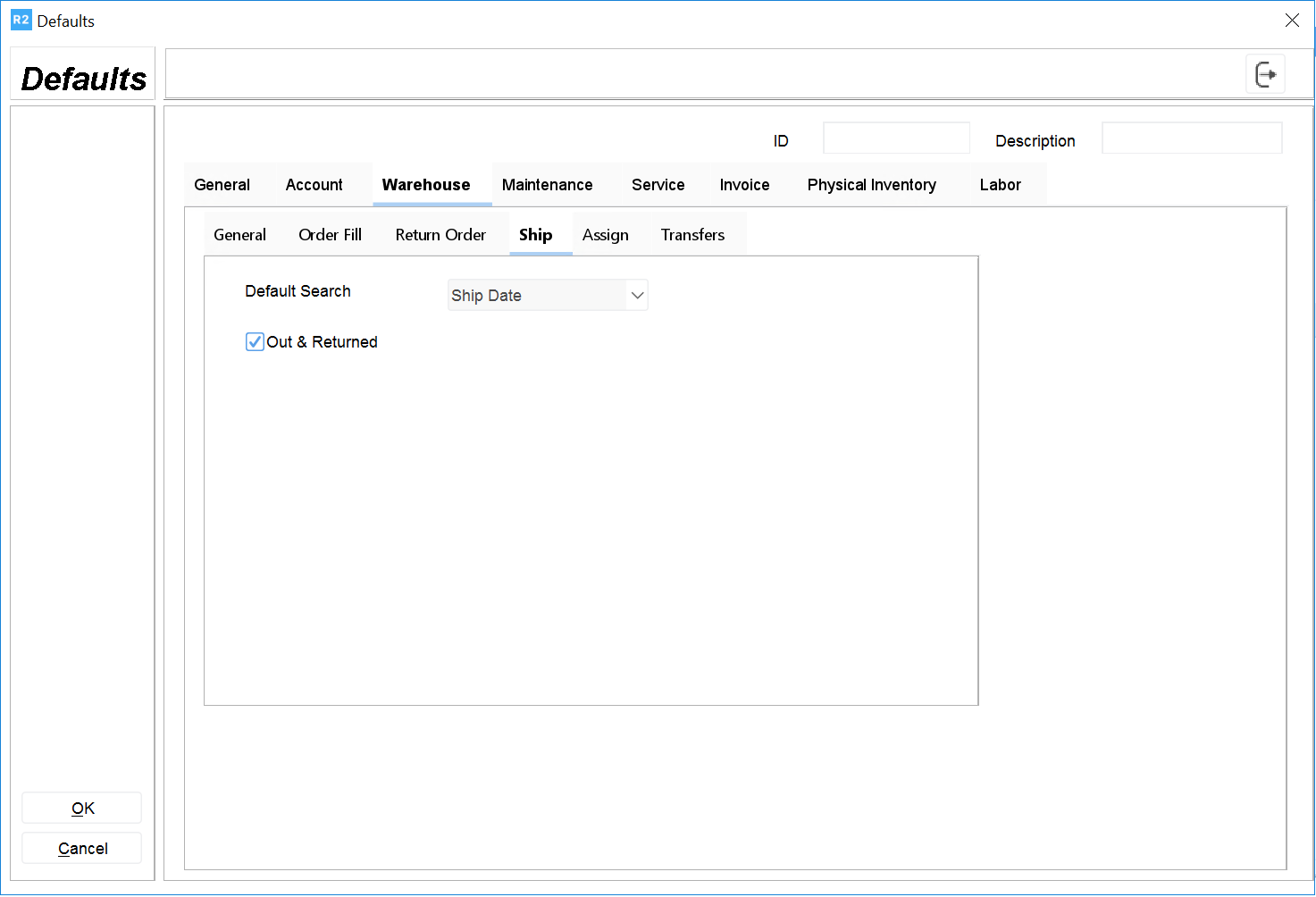Expand the Default Search dropdown

[637, 296]
